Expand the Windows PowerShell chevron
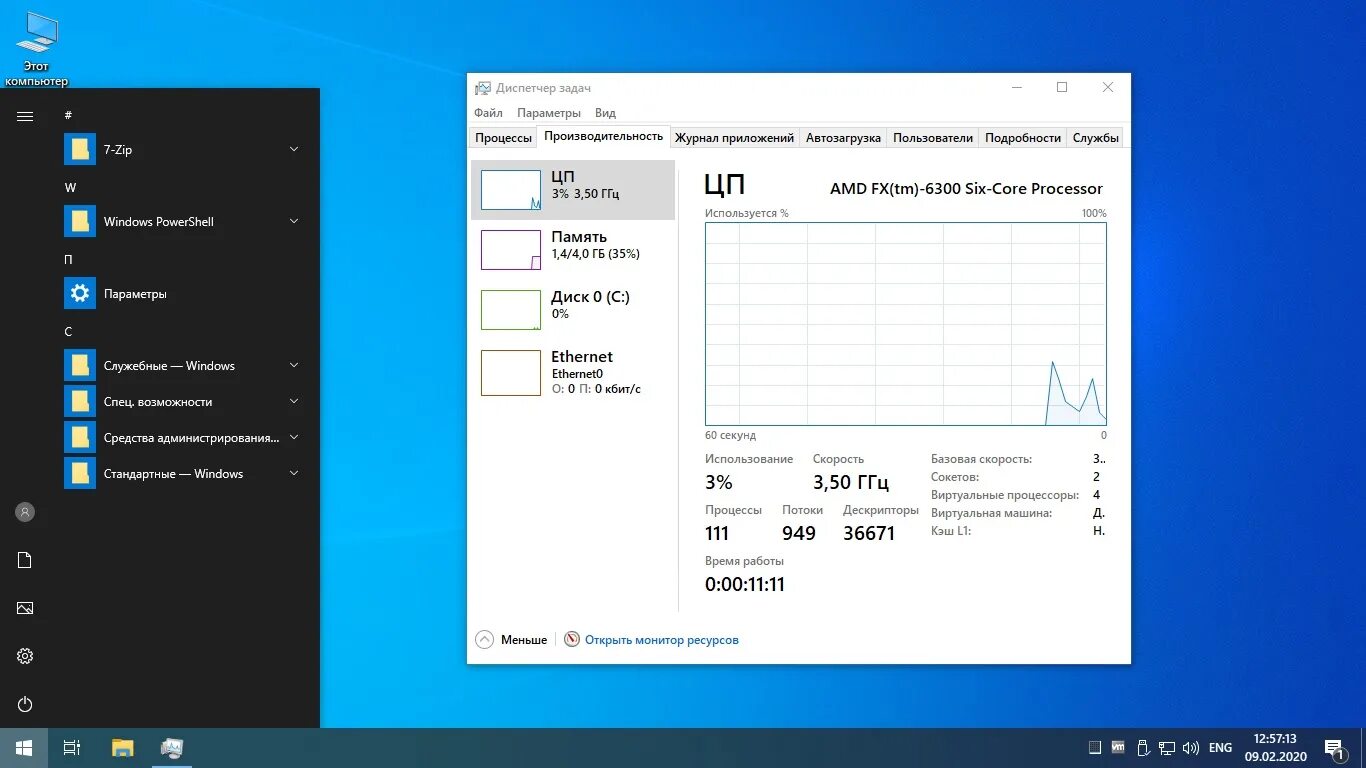The width and height of the screenshot is (1366, 768). pos(294,221)
